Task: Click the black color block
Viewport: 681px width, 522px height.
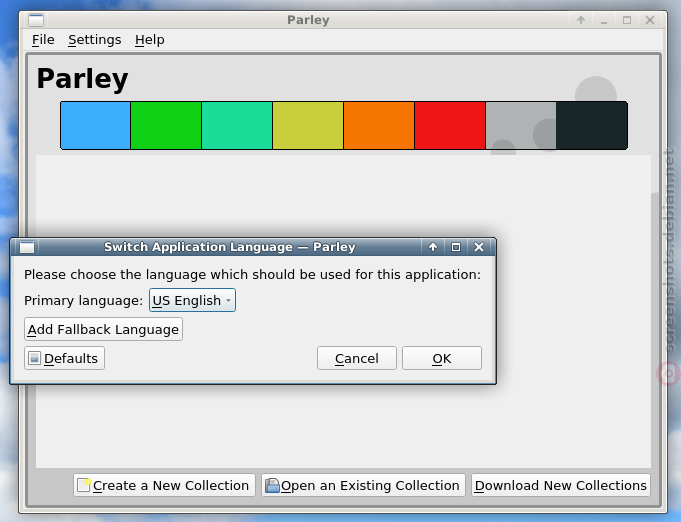Action: (592, 126)
